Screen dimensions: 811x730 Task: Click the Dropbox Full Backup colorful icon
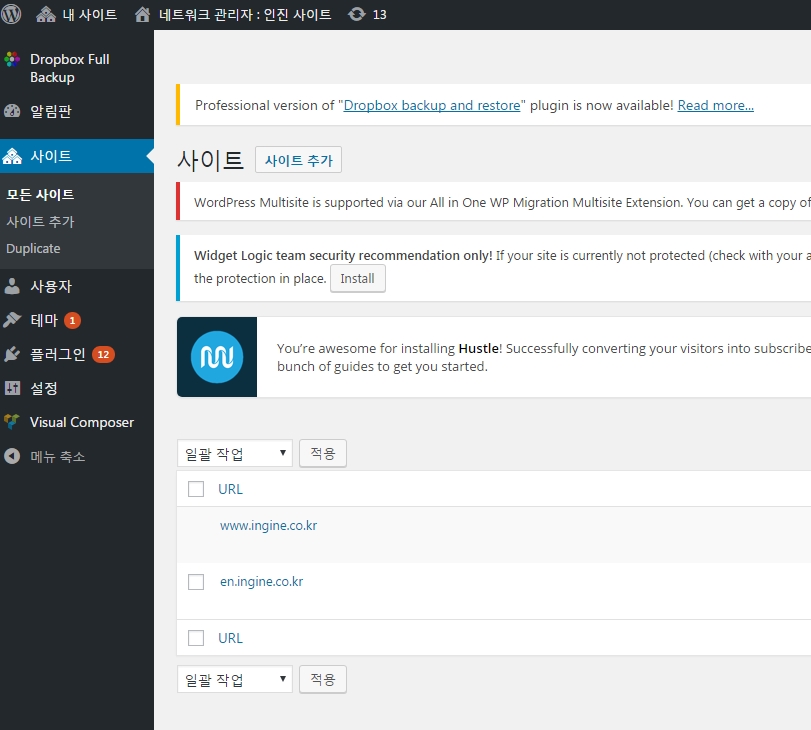(12, 59)
